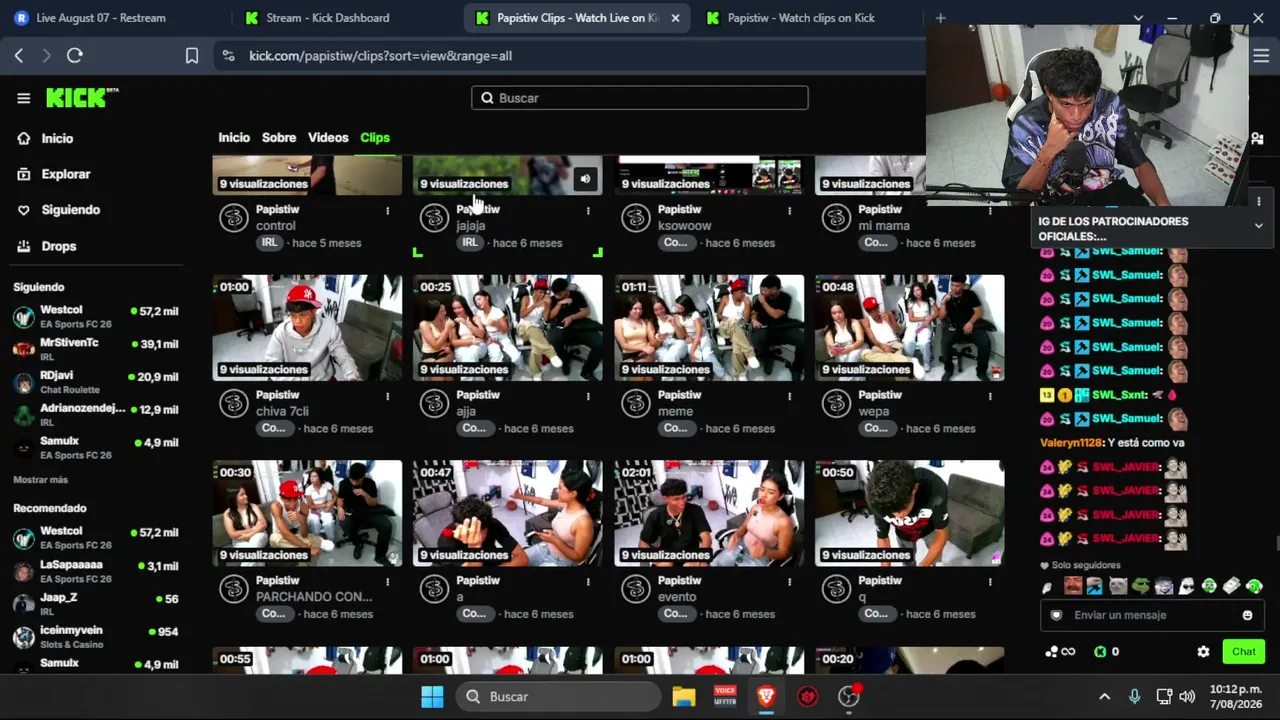
Task: Unmute the 'jajaja' clip preview speaker icon
Action: click(x=585, y=180)
